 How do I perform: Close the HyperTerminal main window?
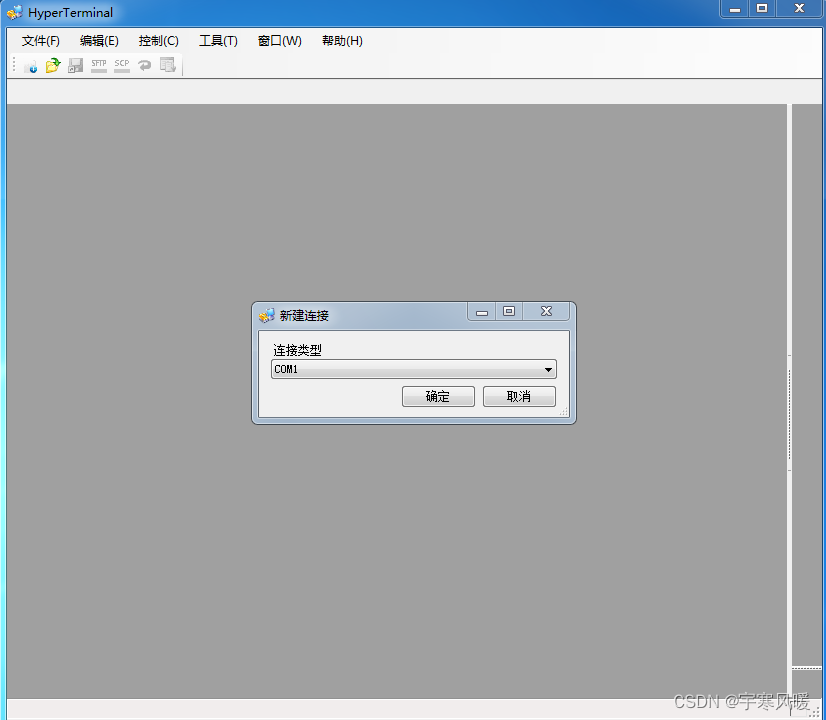(799, 8)
